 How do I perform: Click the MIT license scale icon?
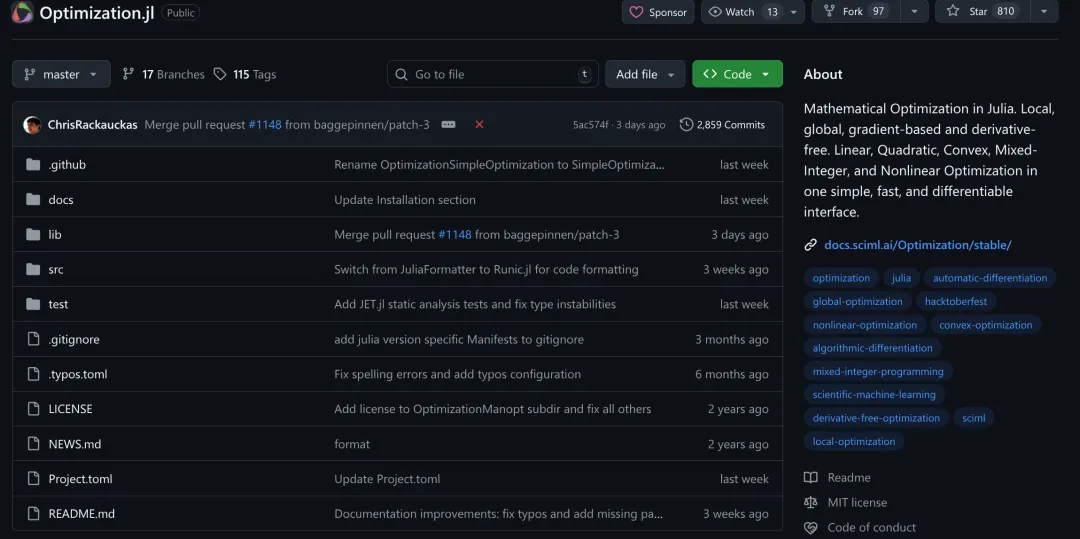[x=811, y=503]
